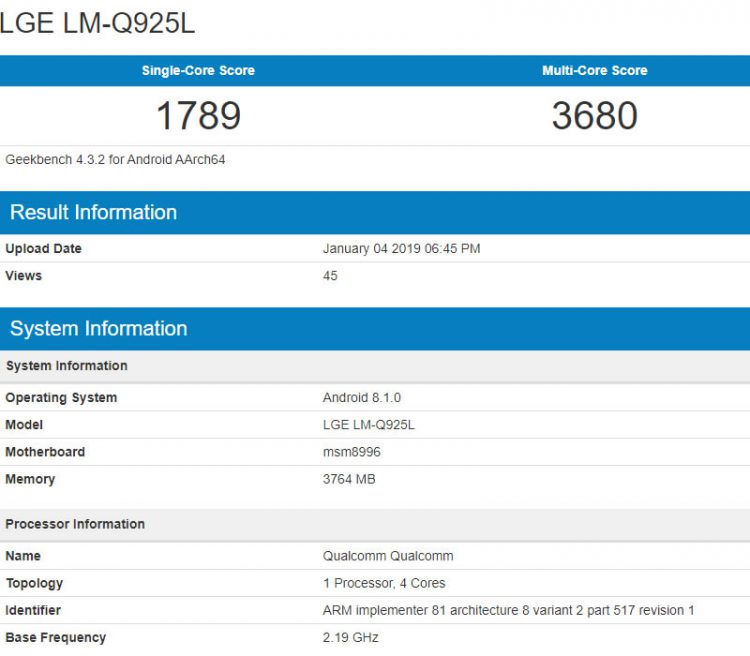The width and height of the screenshot is (750, 656).
Task: Select the January 04 2019 06:45 PM value
Action: 401,248
